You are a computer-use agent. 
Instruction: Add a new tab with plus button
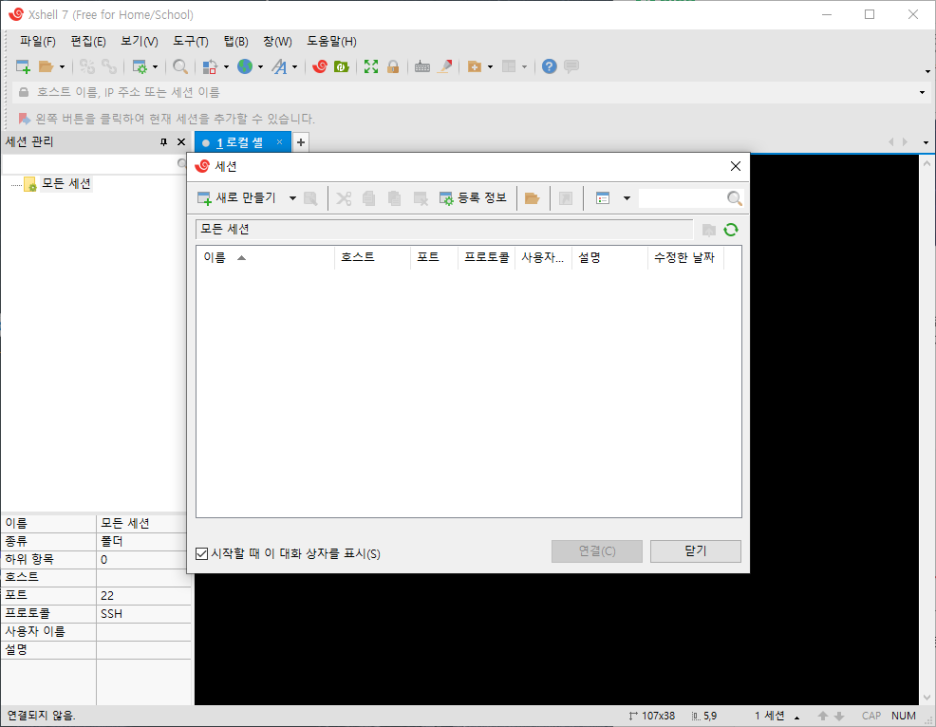301,142
